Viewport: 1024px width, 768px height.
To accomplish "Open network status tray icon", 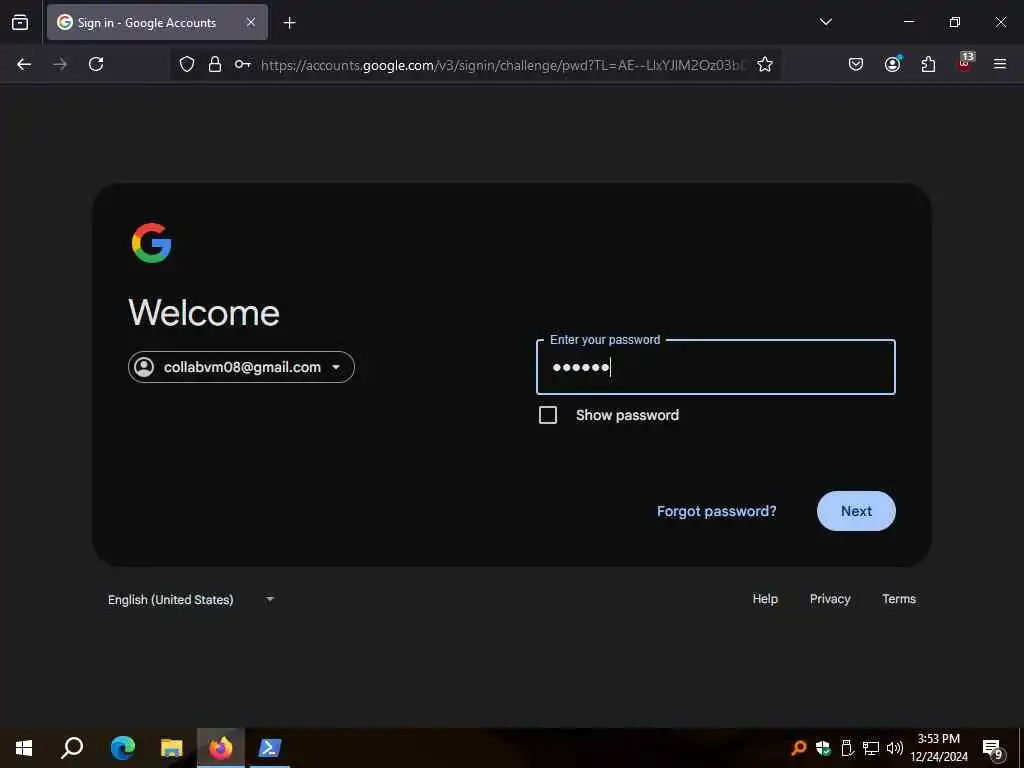I will [x=871, y=748].
